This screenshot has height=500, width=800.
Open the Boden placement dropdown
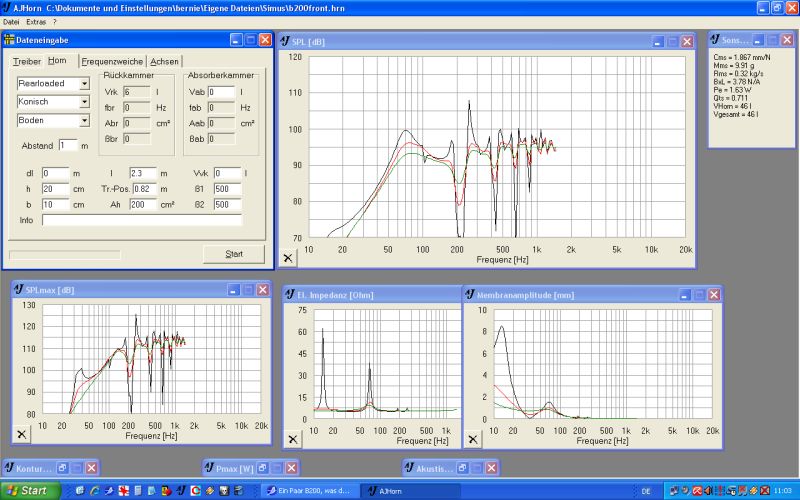[x=84, y=120]
